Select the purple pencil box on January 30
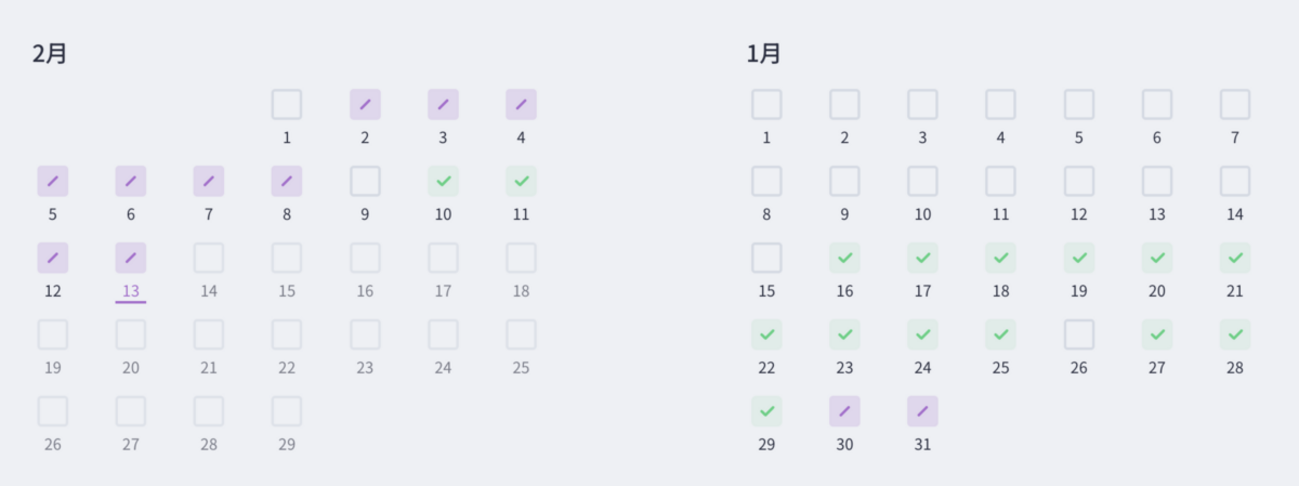The height and width of the screenshot is (486, 1299). [845, 411]
